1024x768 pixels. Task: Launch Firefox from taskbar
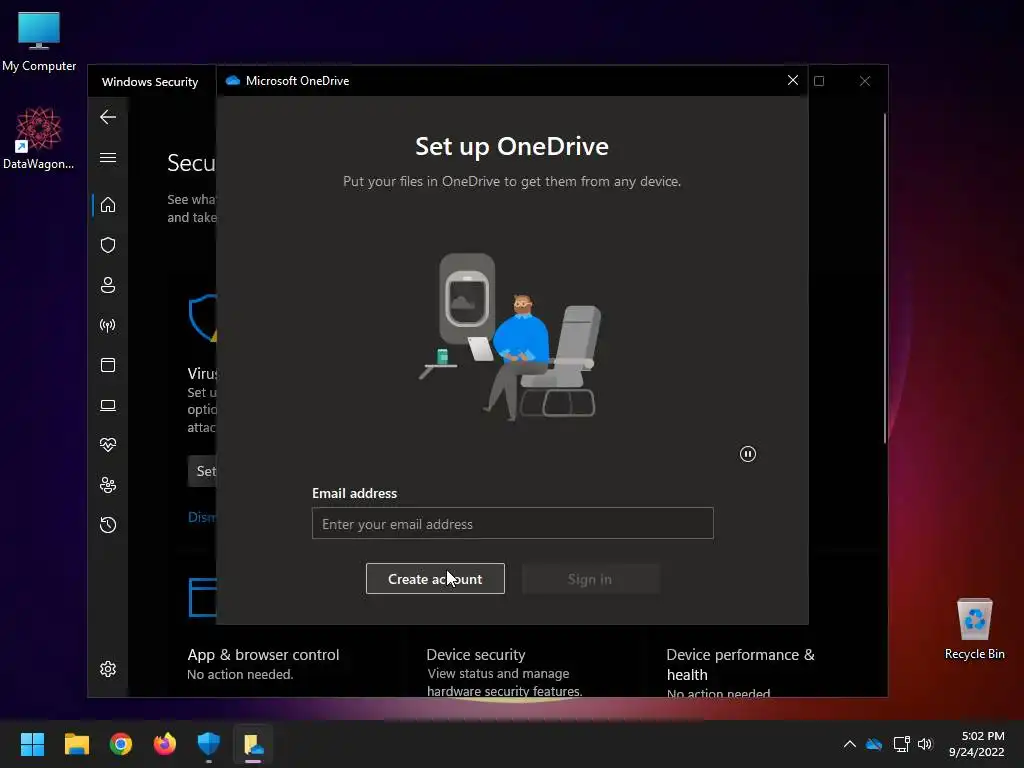point(165,744)
